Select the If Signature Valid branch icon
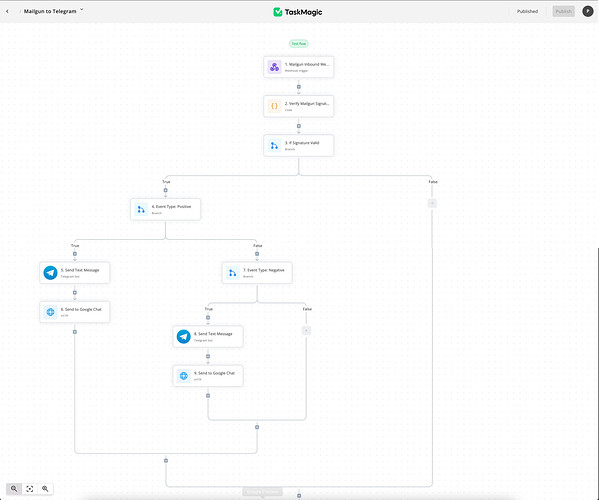599x500 pixels. pyautogui.click(x=274, y=146)
